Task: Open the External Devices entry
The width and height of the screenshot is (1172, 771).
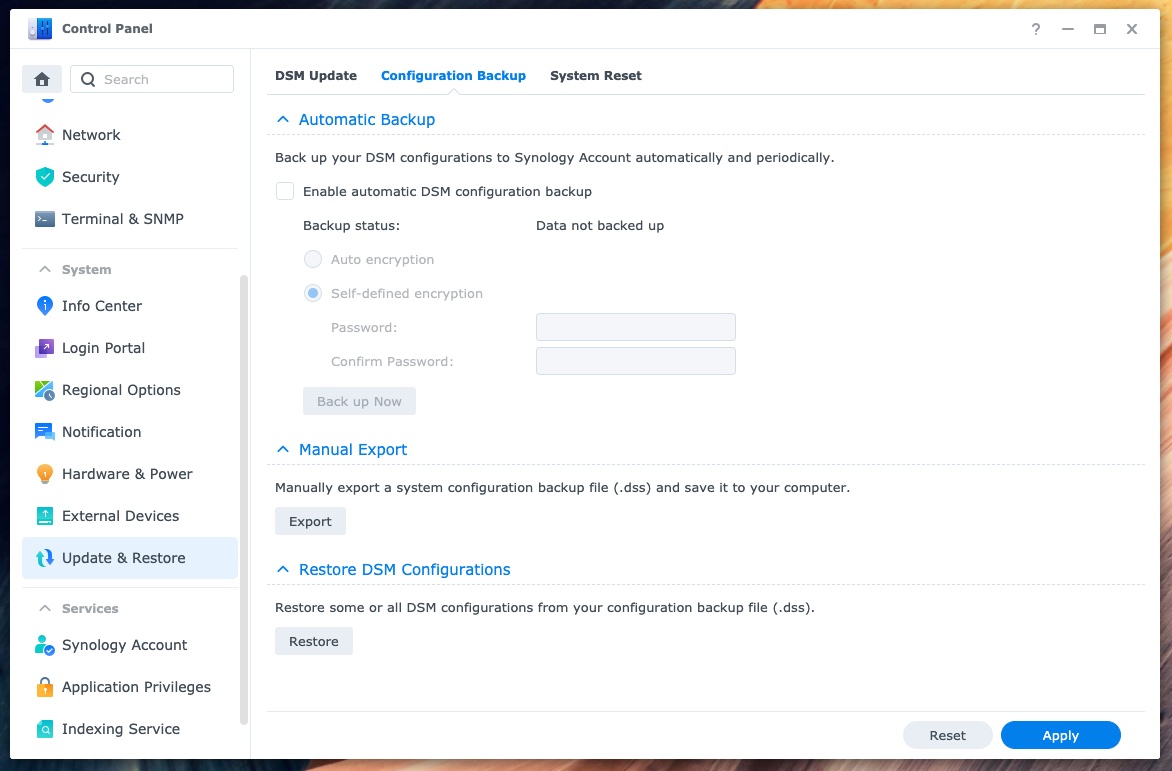Action: [x=130, y=516]
